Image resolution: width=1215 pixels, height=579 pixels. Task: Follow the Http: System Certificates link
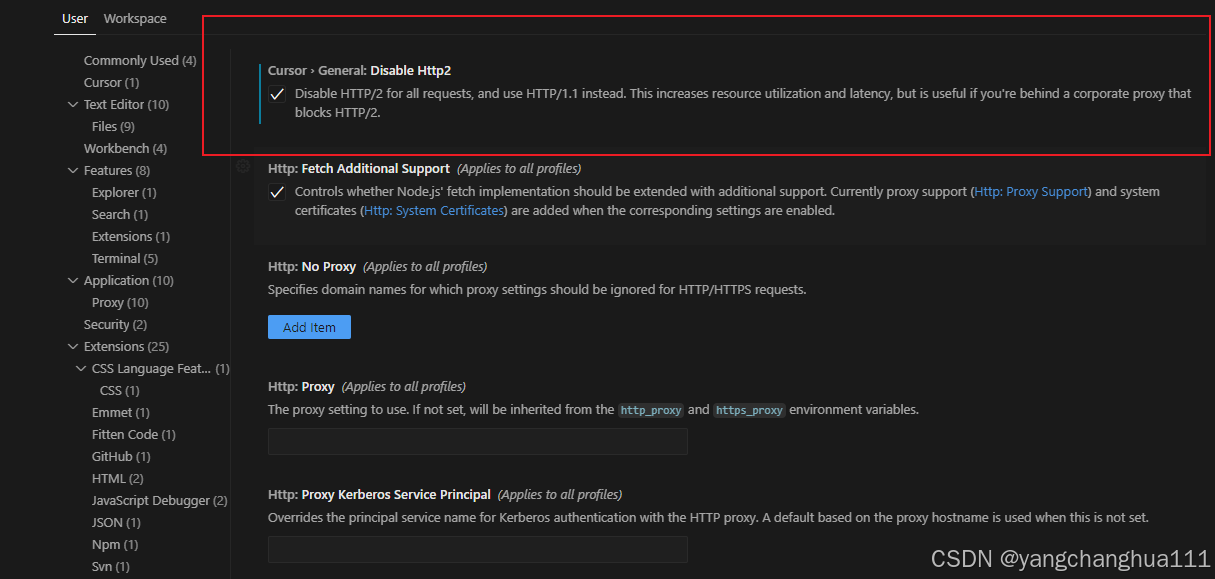[x=434, y=210]
